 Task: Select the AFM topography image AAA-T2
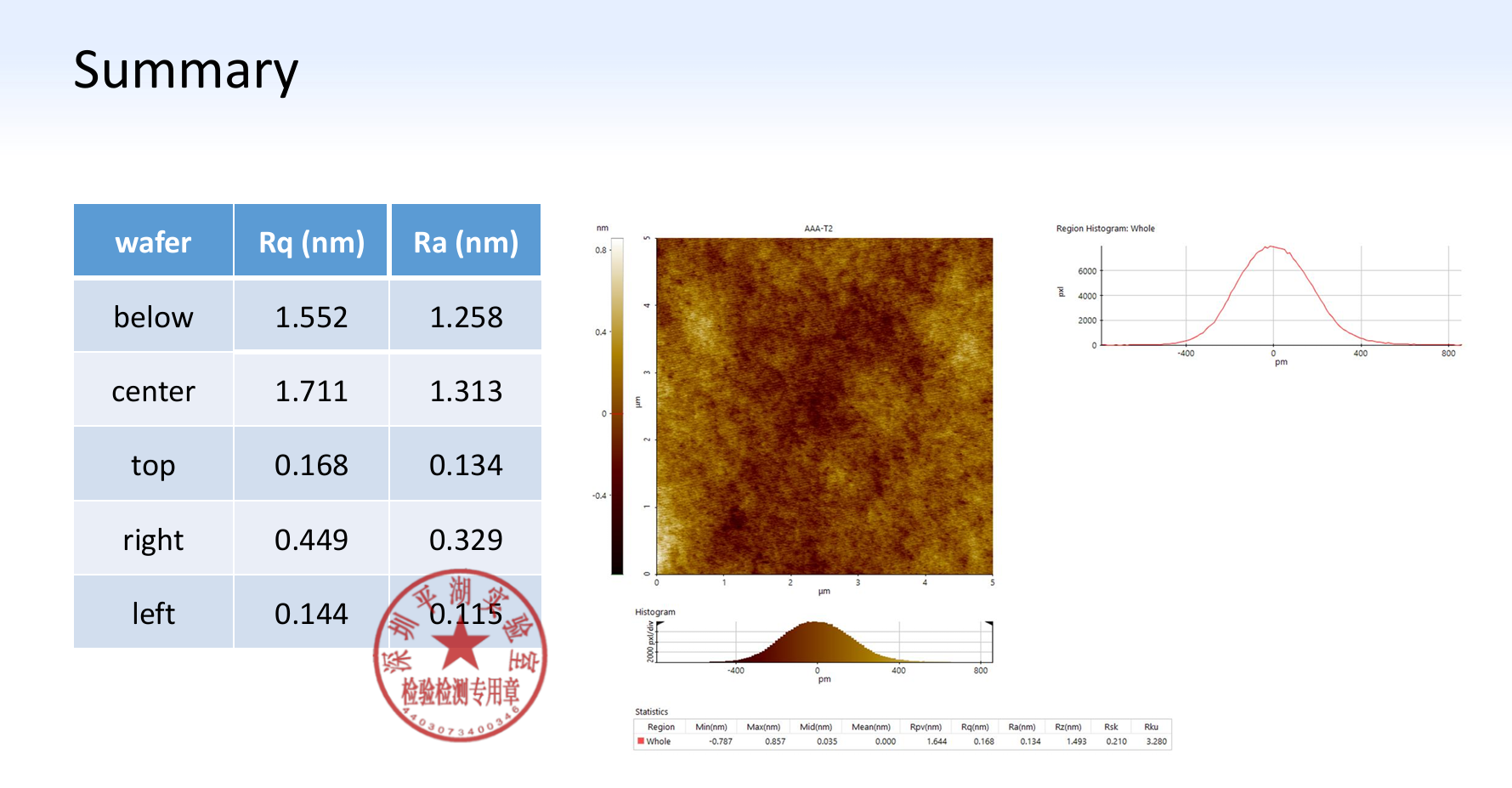(x=824, y=405)
